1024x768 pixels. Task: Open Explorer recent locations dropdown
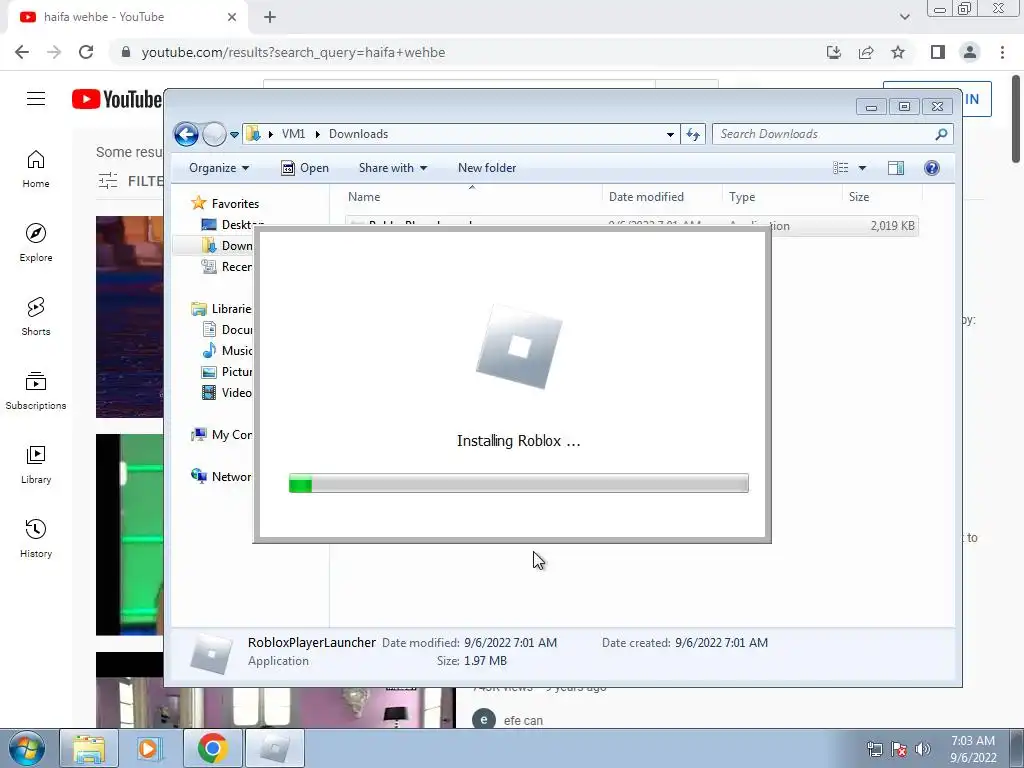[234, 135]
